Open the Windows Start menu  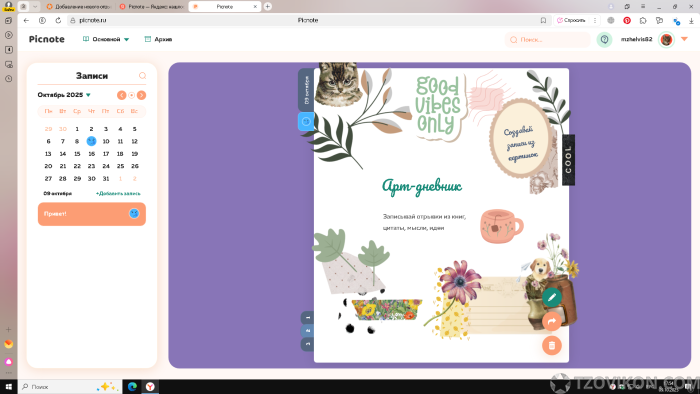[8, 387]
